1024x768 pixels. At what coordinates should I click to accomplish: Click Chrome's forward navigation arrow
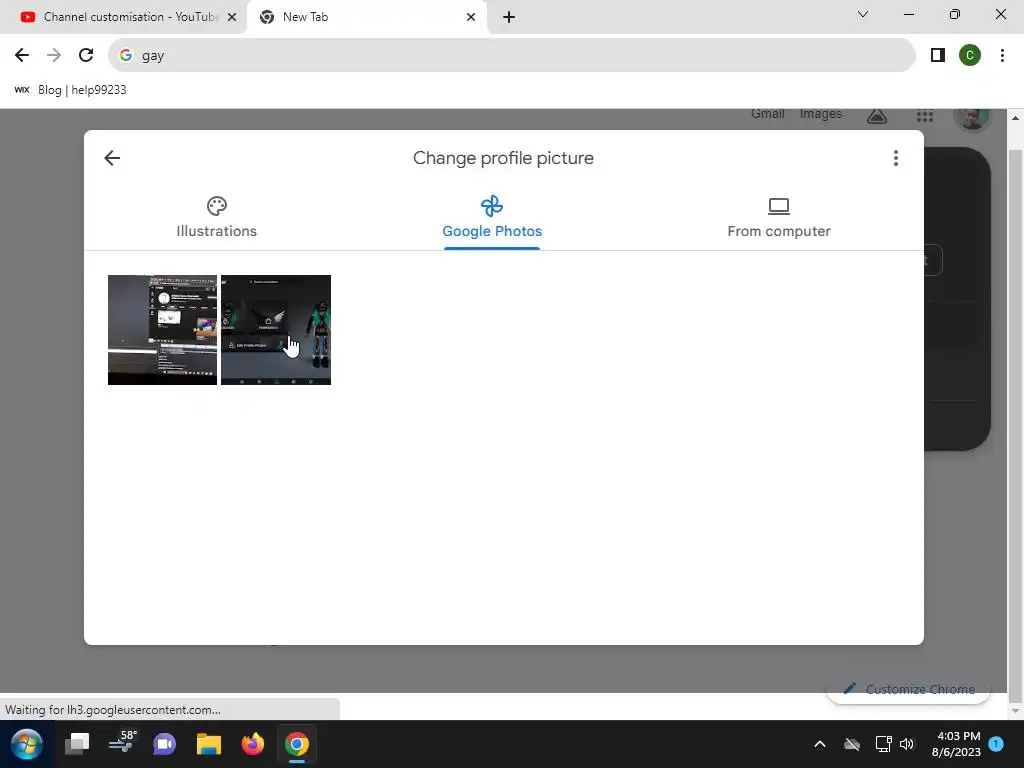54,56
